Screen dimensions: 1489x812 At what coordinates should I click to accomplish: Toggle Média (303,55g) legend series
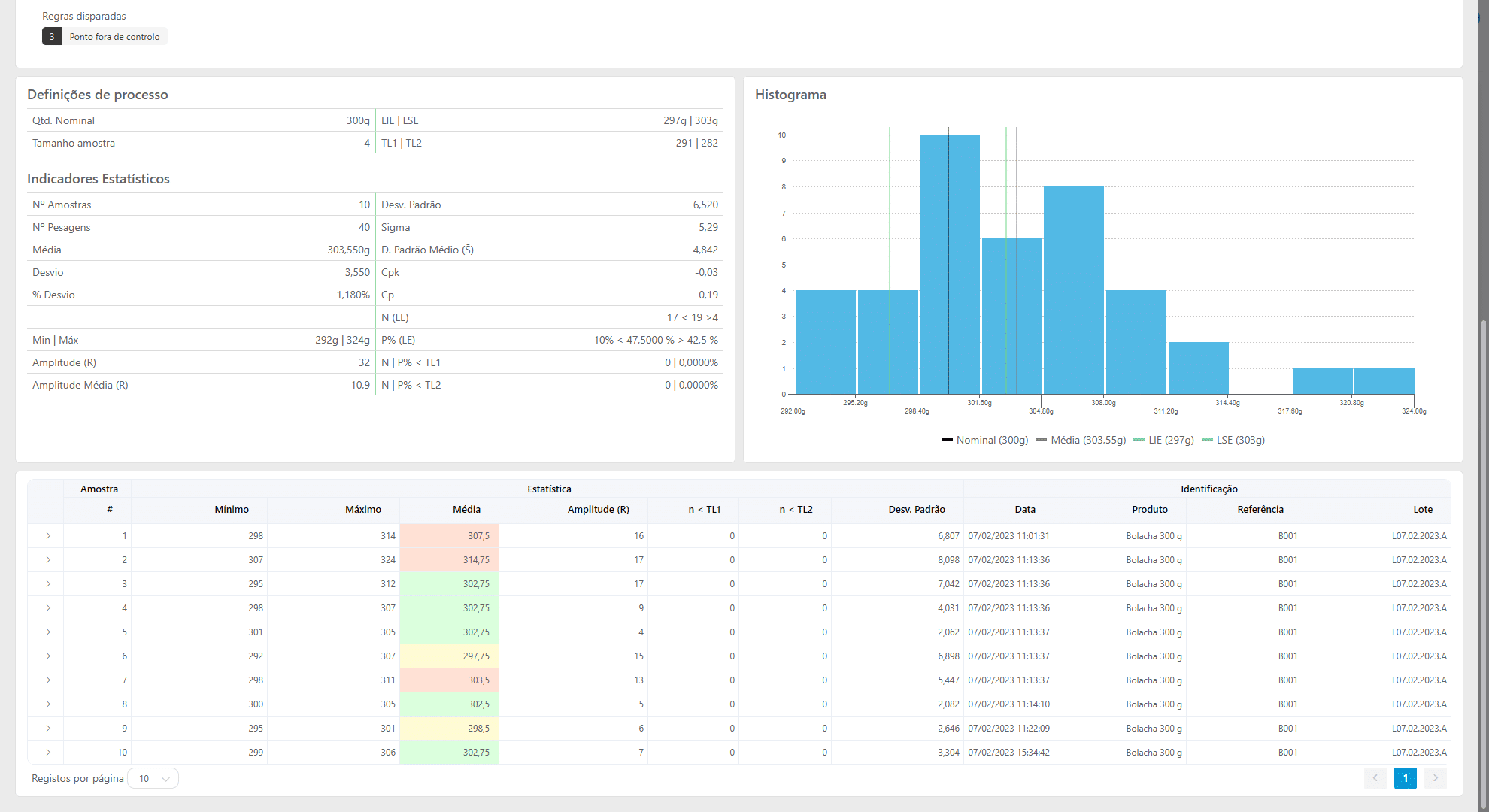click(1081, 440)
